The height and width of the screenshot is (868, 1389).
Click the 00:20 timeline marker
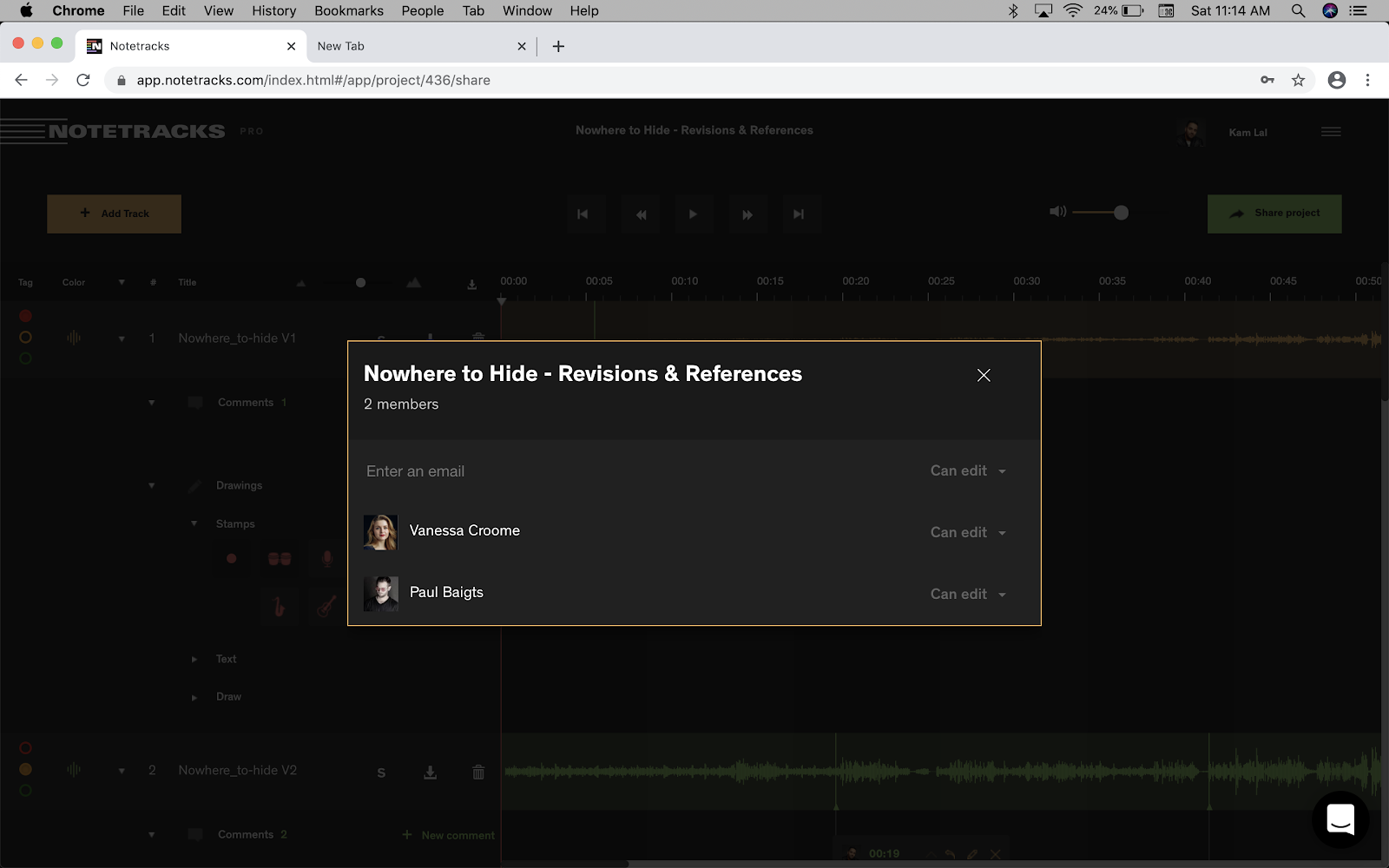(855, 281)
